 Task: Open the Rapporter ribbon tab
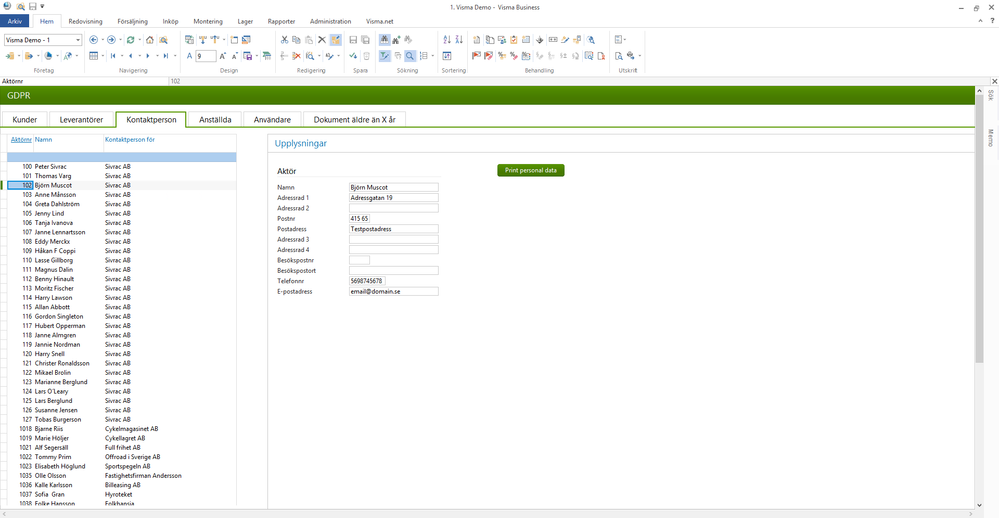tap(281, 21)
